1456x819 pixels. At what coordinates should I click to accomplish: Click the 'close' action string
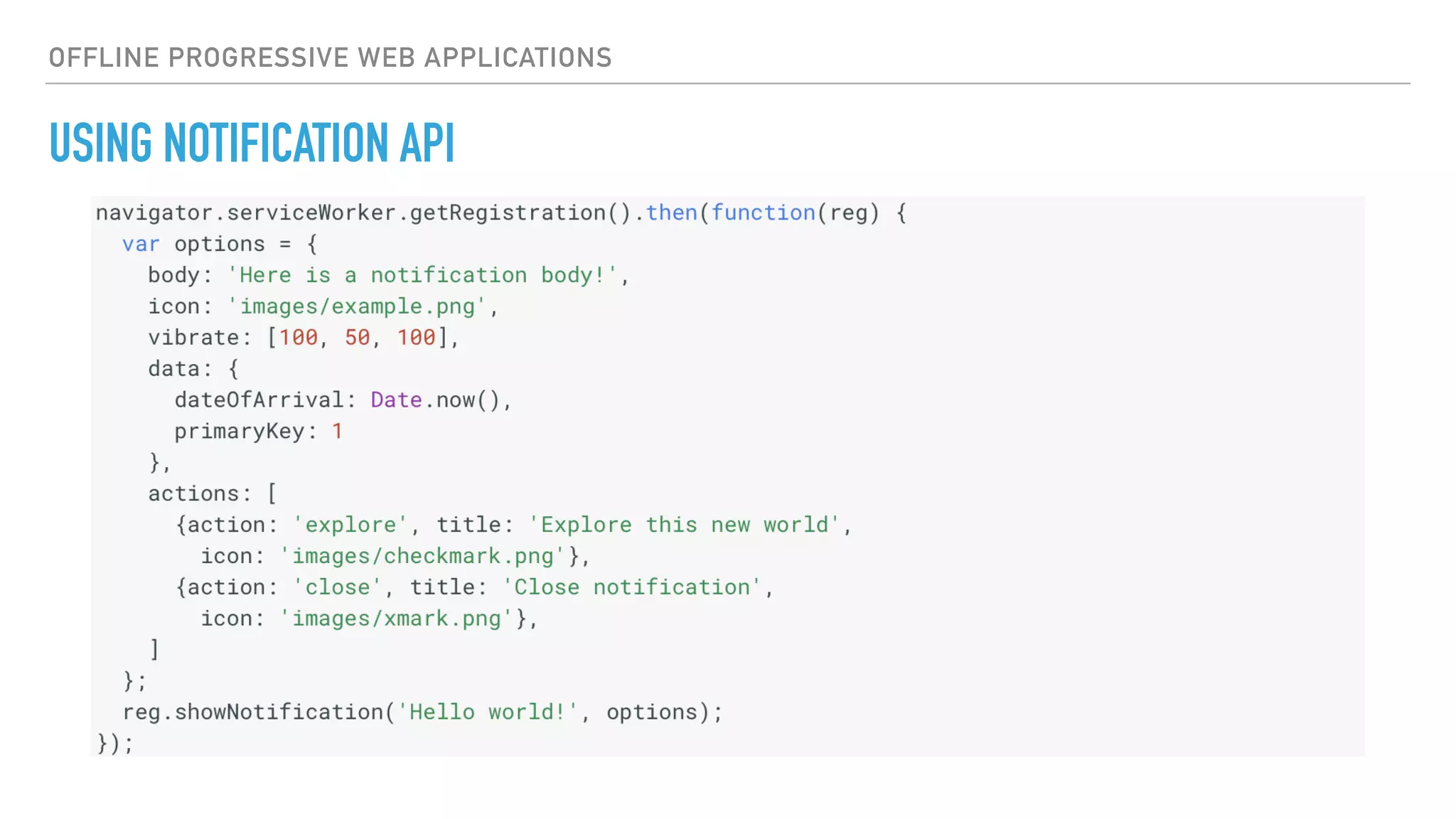338,587
